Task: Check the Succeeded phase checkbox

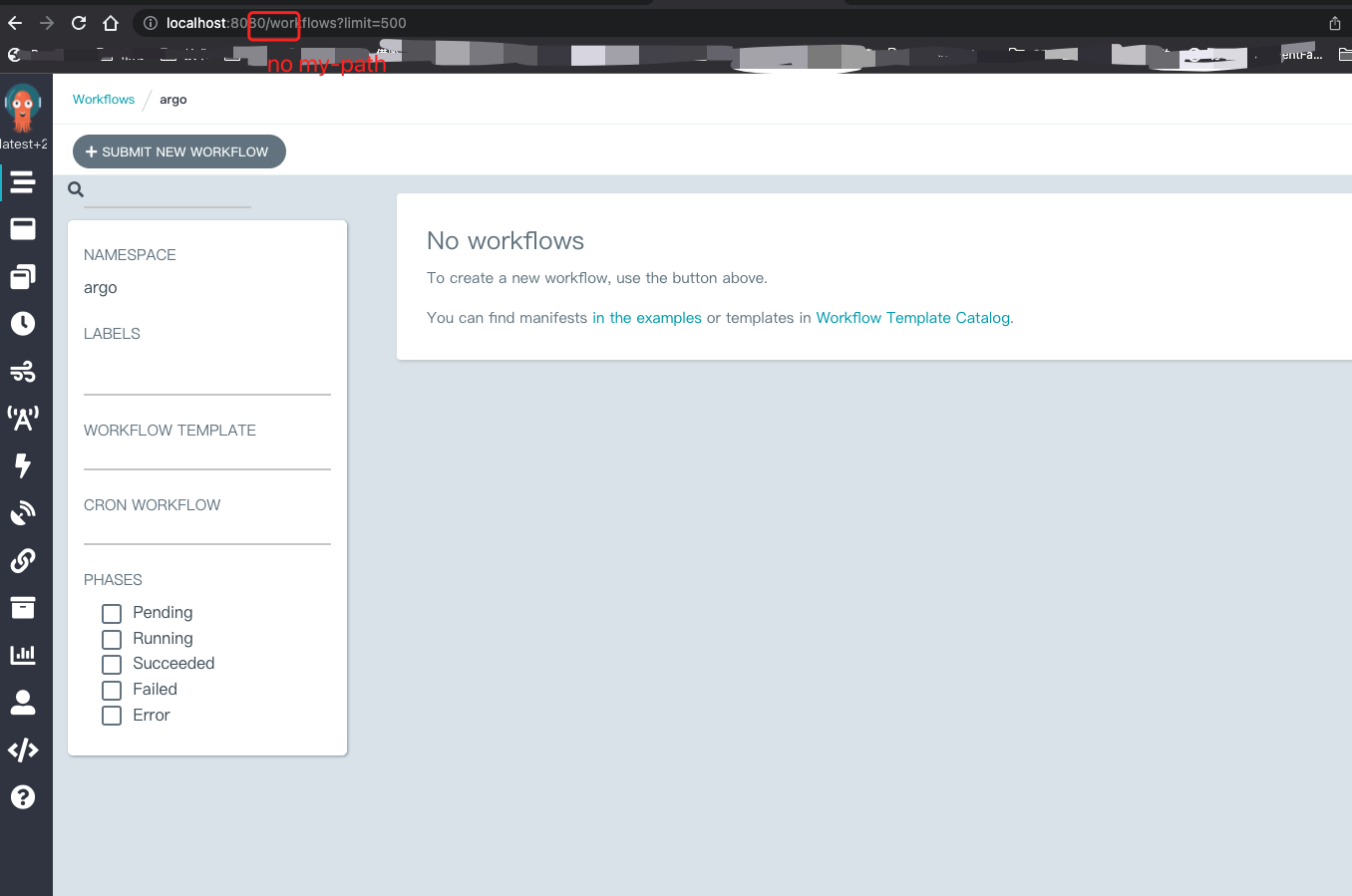Action: [x=111, y=664]
